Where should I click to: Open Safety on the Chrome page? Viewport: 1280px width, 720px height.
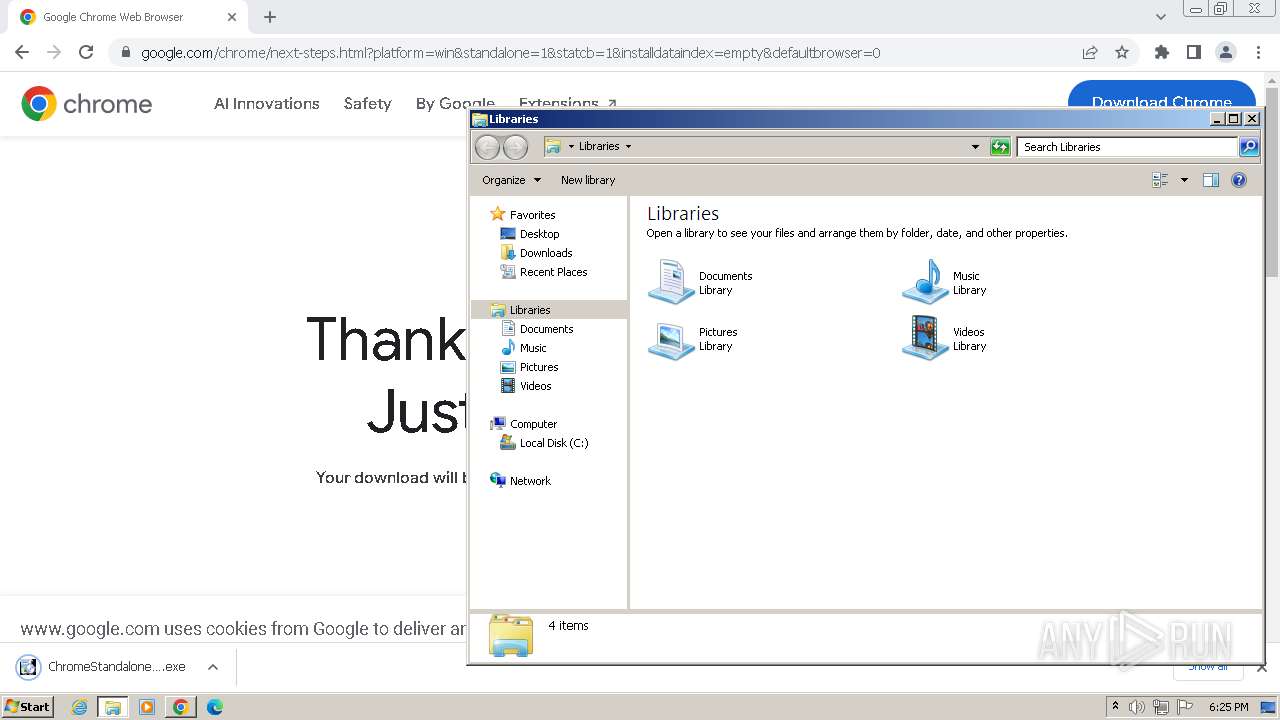tap(367, 103)
